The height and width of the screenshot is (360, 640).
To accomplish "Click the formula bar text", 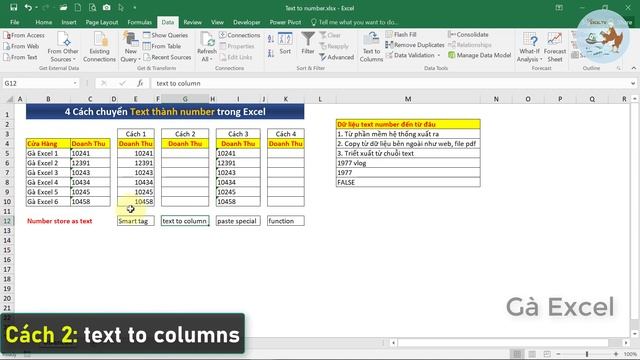I will tap(178, 83).
